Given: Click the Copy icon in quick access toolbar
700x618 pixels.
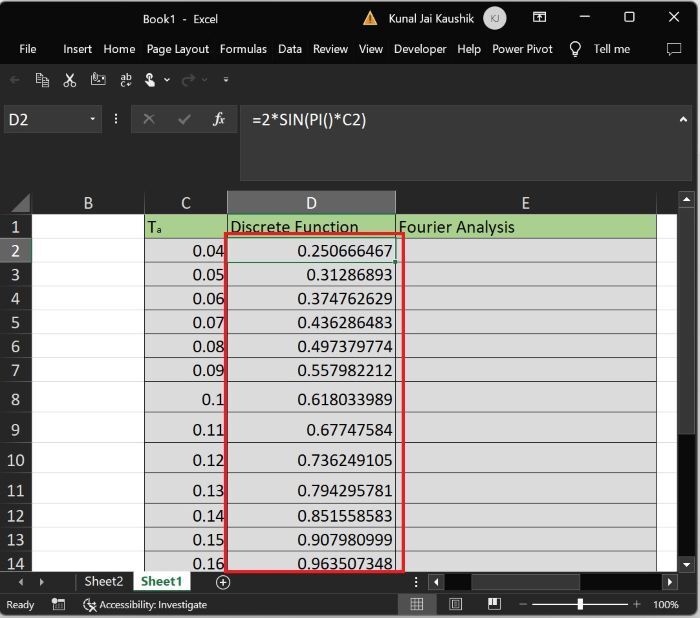Looking at the screenshot, I should 42,80.
